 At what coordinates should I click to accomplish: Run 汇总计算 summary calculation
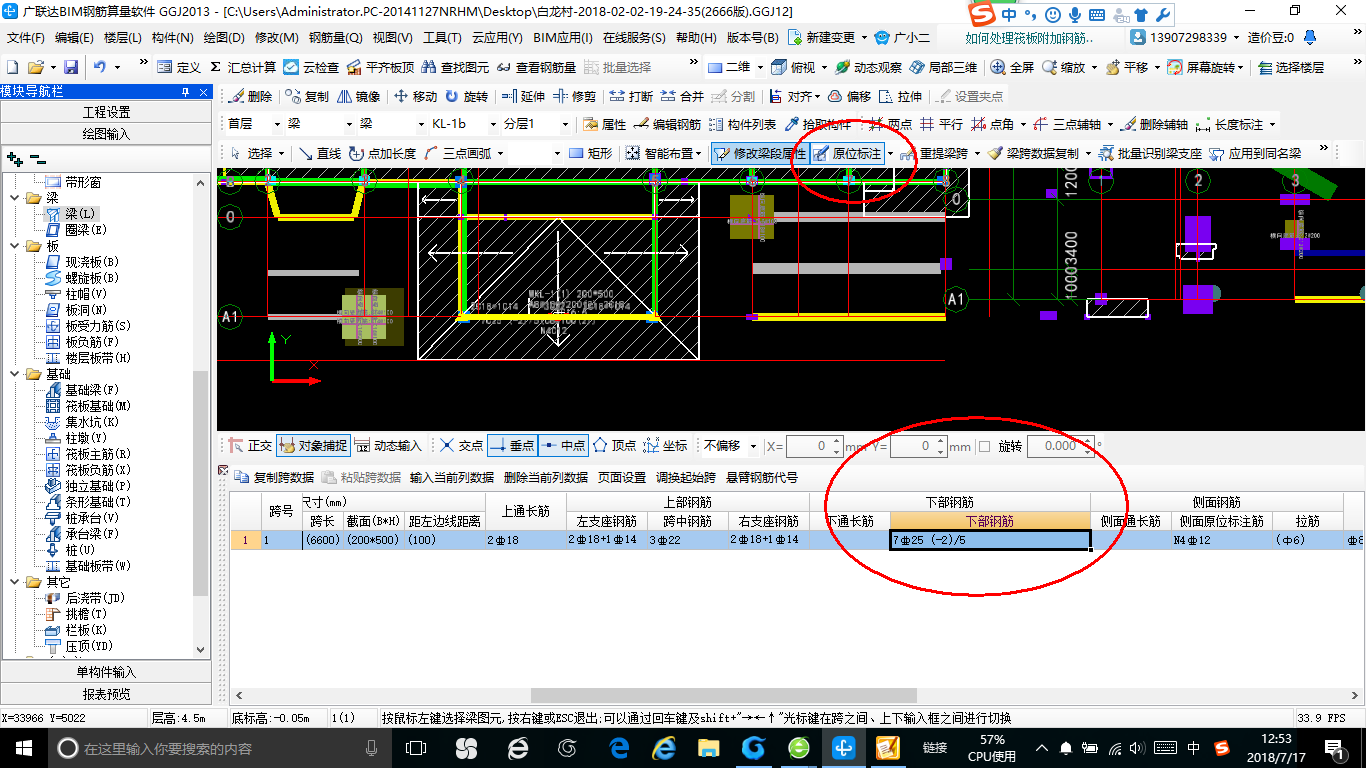click(242, 67)
